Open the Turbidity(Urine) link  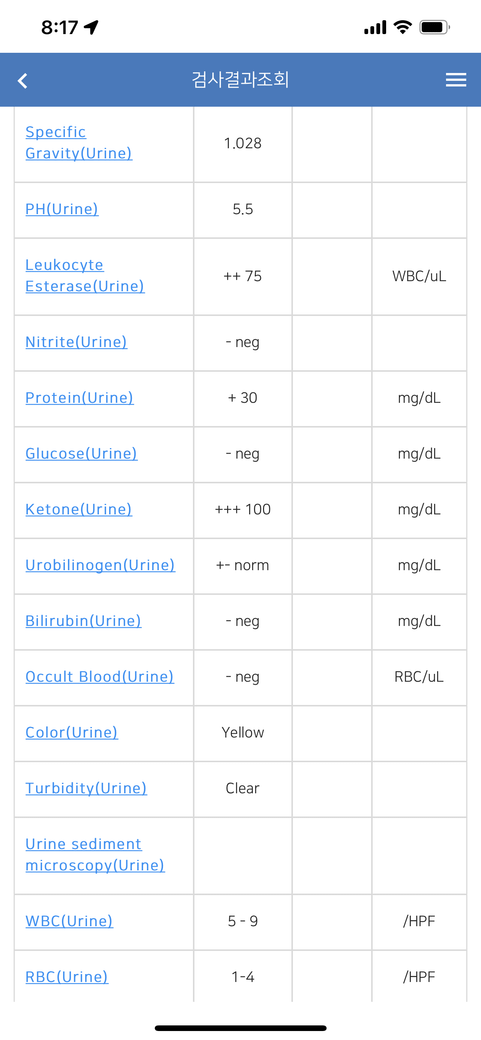[86, 788]
